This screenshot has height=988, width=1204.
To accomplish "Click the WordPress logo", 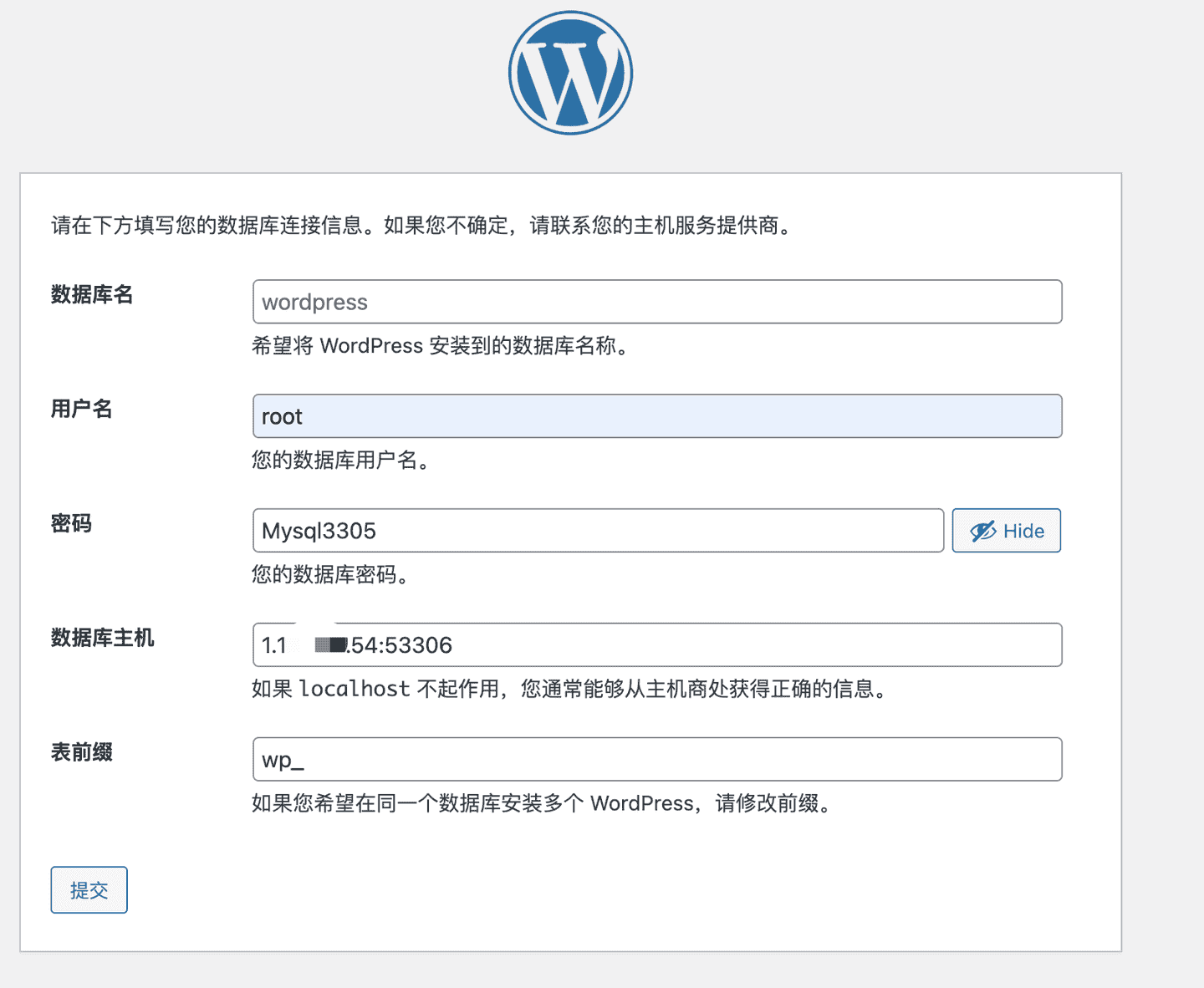I will pyautogui.click(x=569, y=72).
